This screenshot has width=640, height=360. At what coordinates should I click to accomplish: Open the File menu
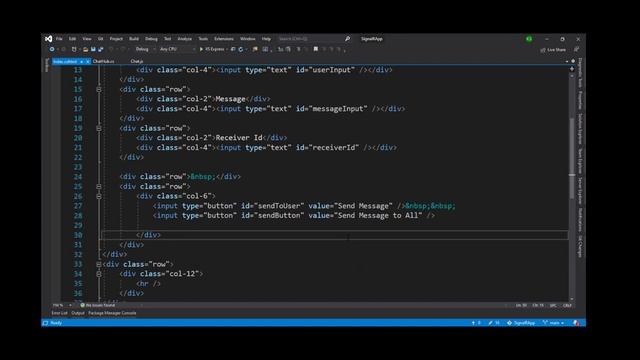(x=59, y=39)
